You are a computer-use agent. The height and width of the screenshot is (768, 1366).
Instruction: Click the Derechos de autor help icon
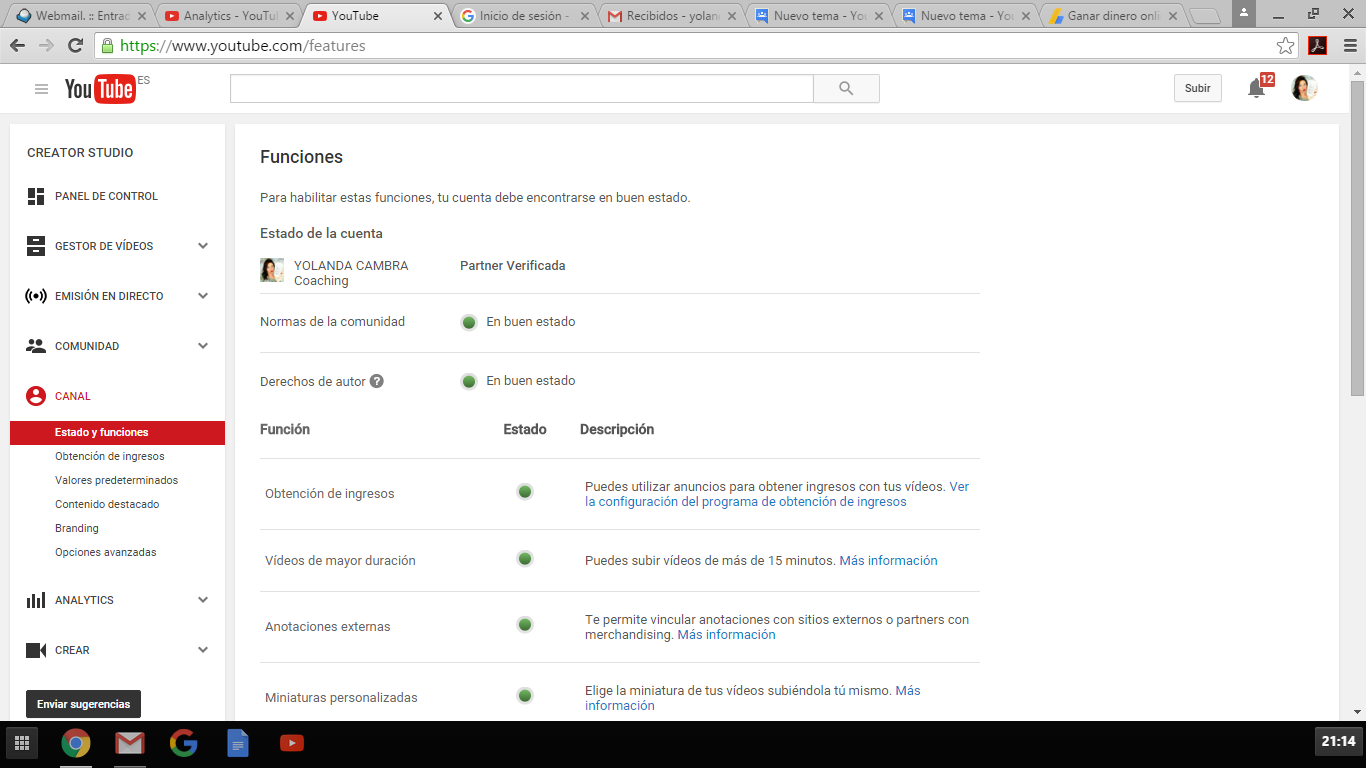point(377,381)
